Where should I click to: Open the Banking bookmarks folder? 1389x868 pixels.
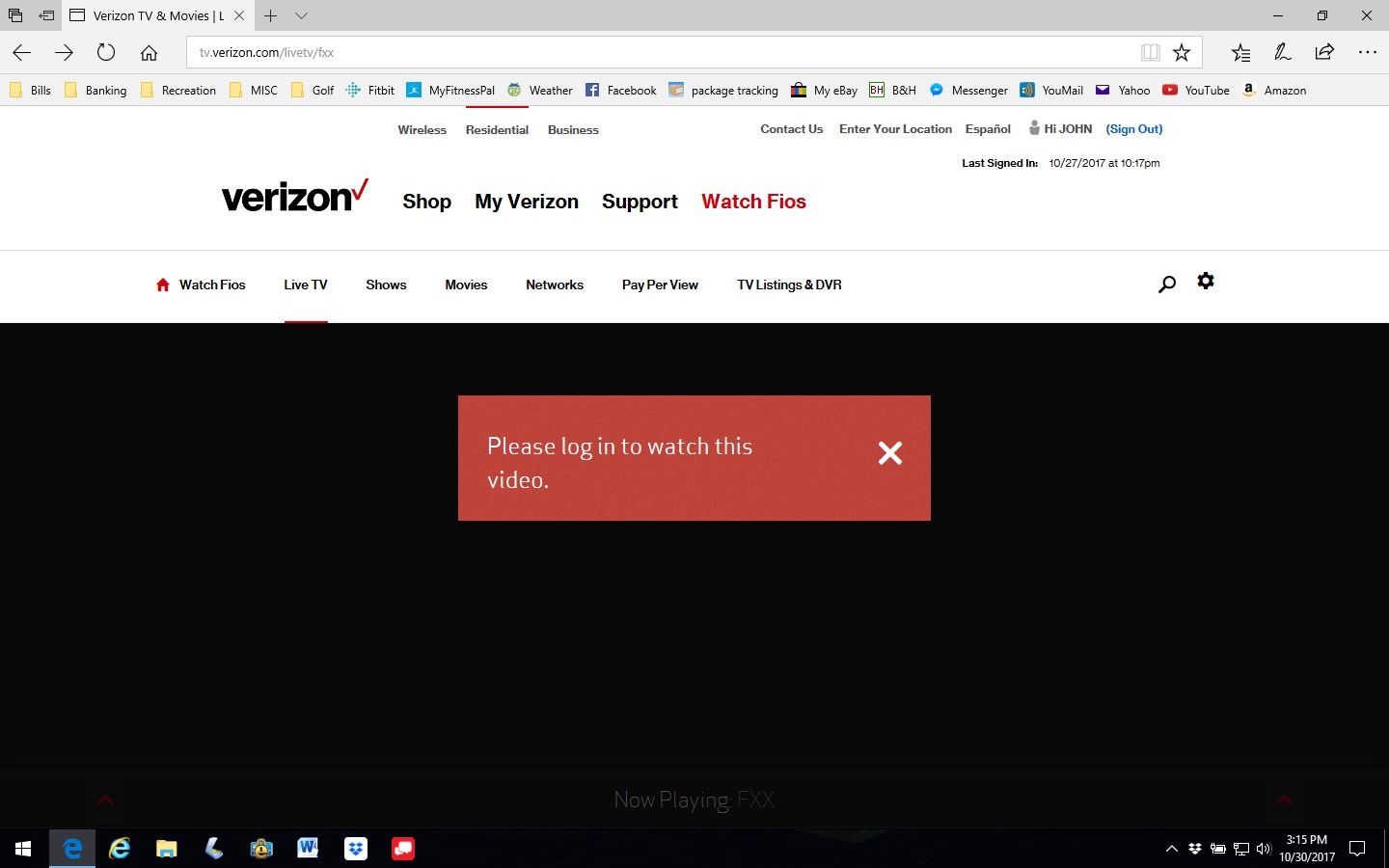pos(95,90)
